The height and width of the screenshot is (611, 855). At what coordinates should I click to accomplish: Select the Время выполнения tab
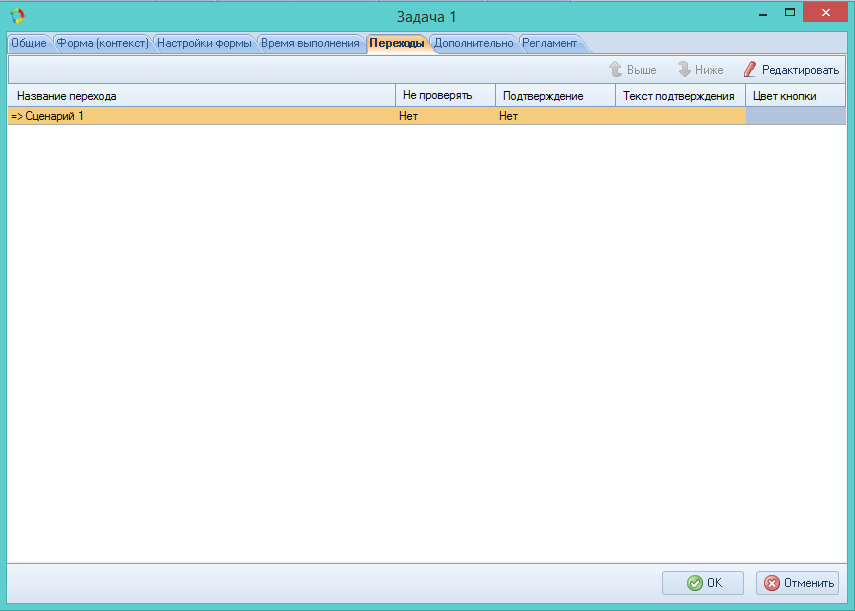(310, 43)
